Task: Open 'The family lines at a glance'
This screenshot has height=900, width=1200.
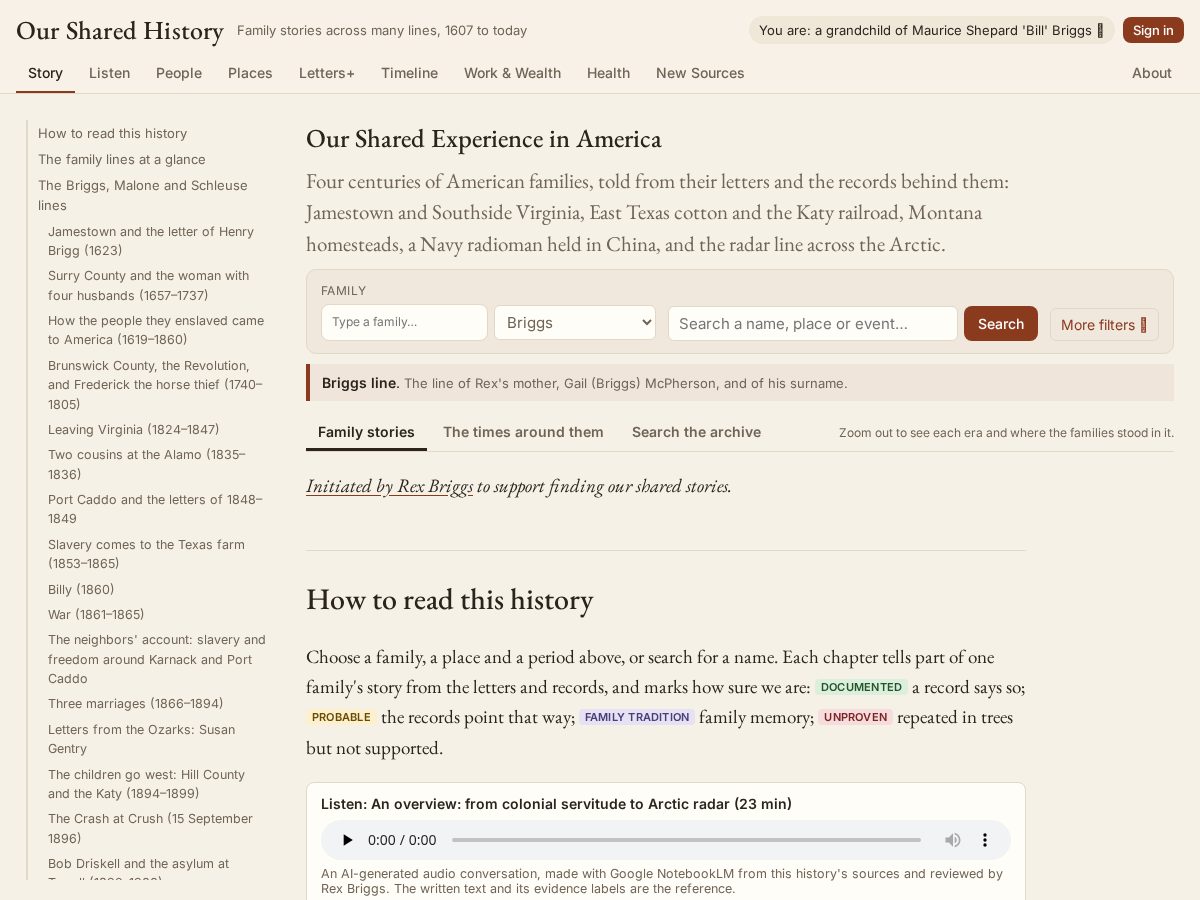Action: pos(122,159)
